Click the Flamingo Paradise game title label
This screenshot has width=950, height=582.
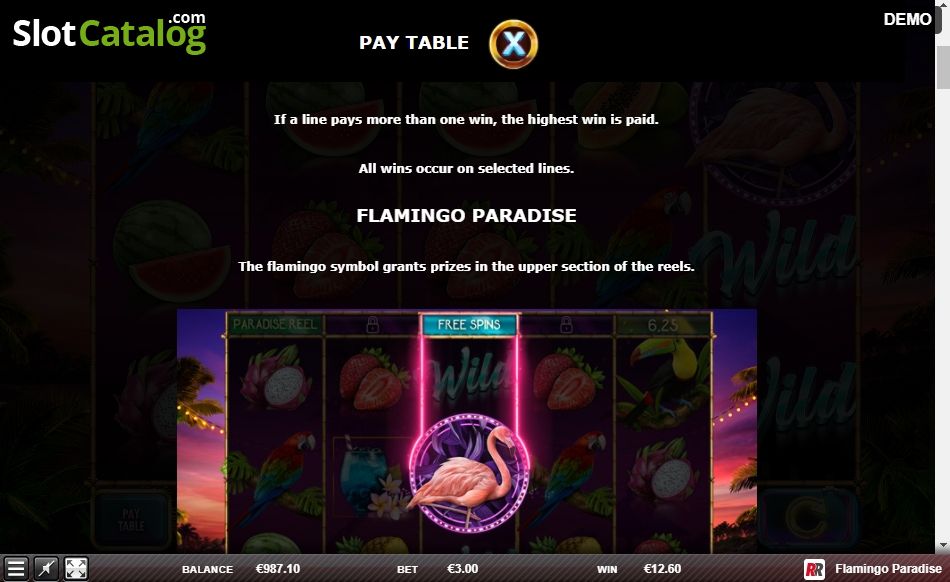pos(888,569)
